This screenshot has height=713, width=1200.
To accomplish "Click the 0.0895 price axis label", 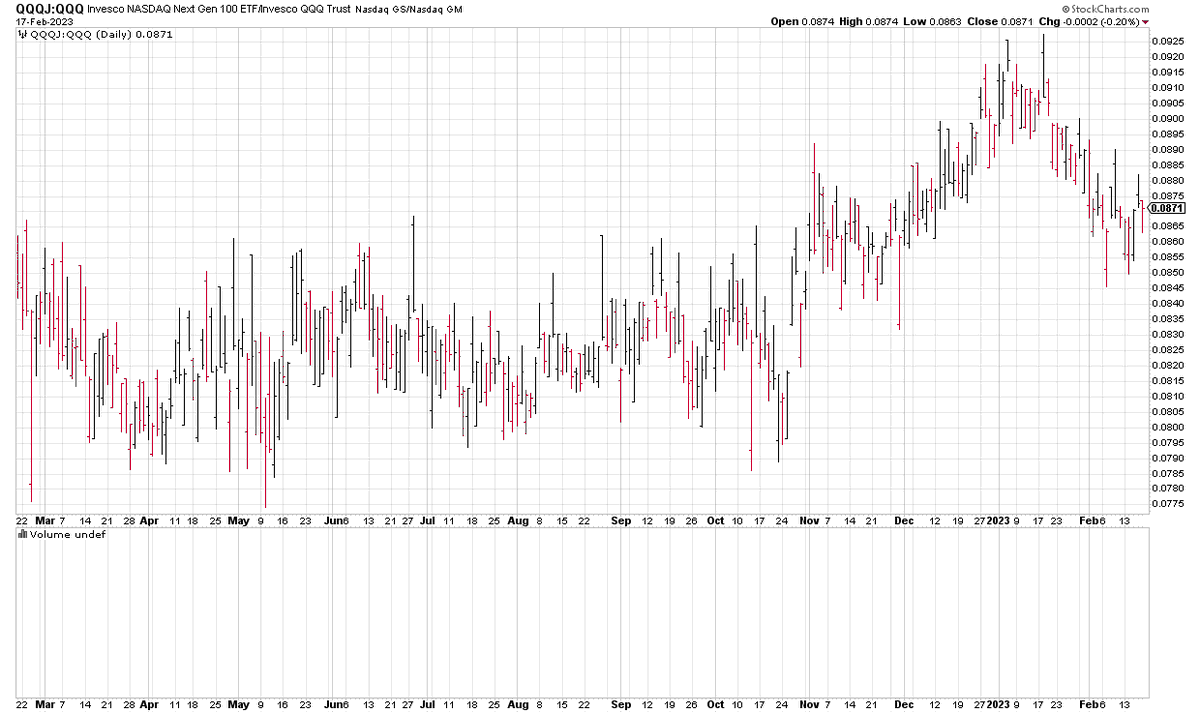I will point(1168,134).
